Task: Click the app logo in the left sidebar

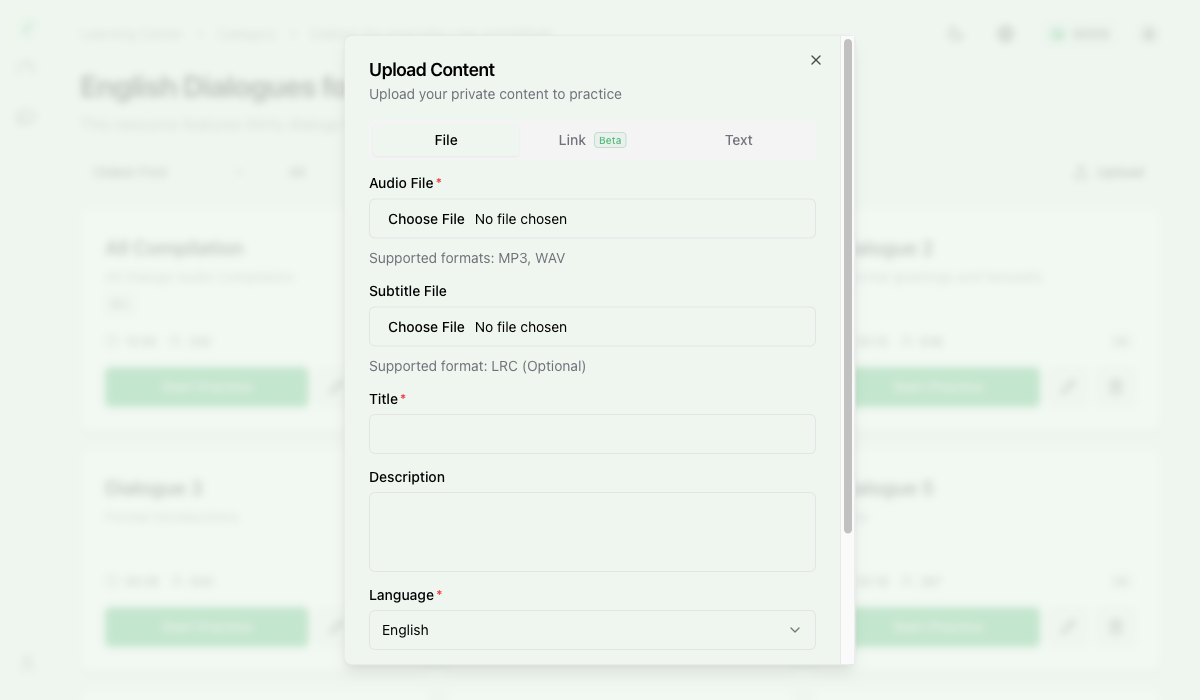Action: [27, 27]
